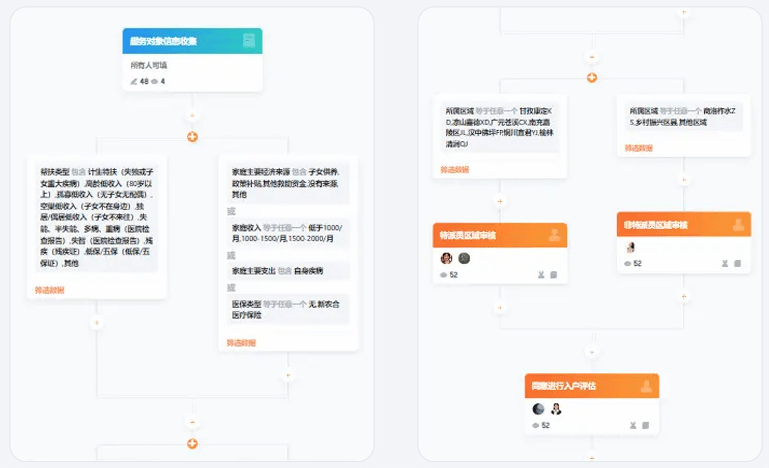
Task: Click the person icon on 特派员区域审核 header
Action: pos(553,235)
